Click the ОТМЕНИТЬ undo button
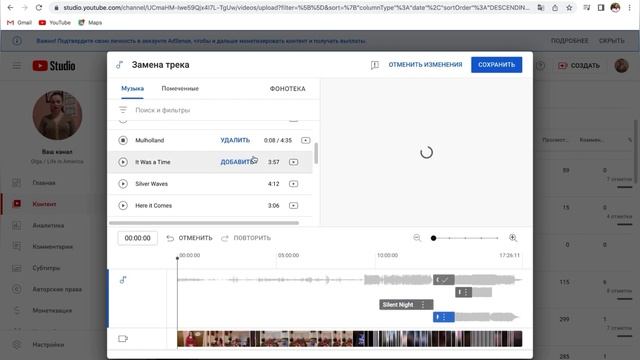Image resolution: width=640 pixels, height=360 pixels. (x=189, y=238)
